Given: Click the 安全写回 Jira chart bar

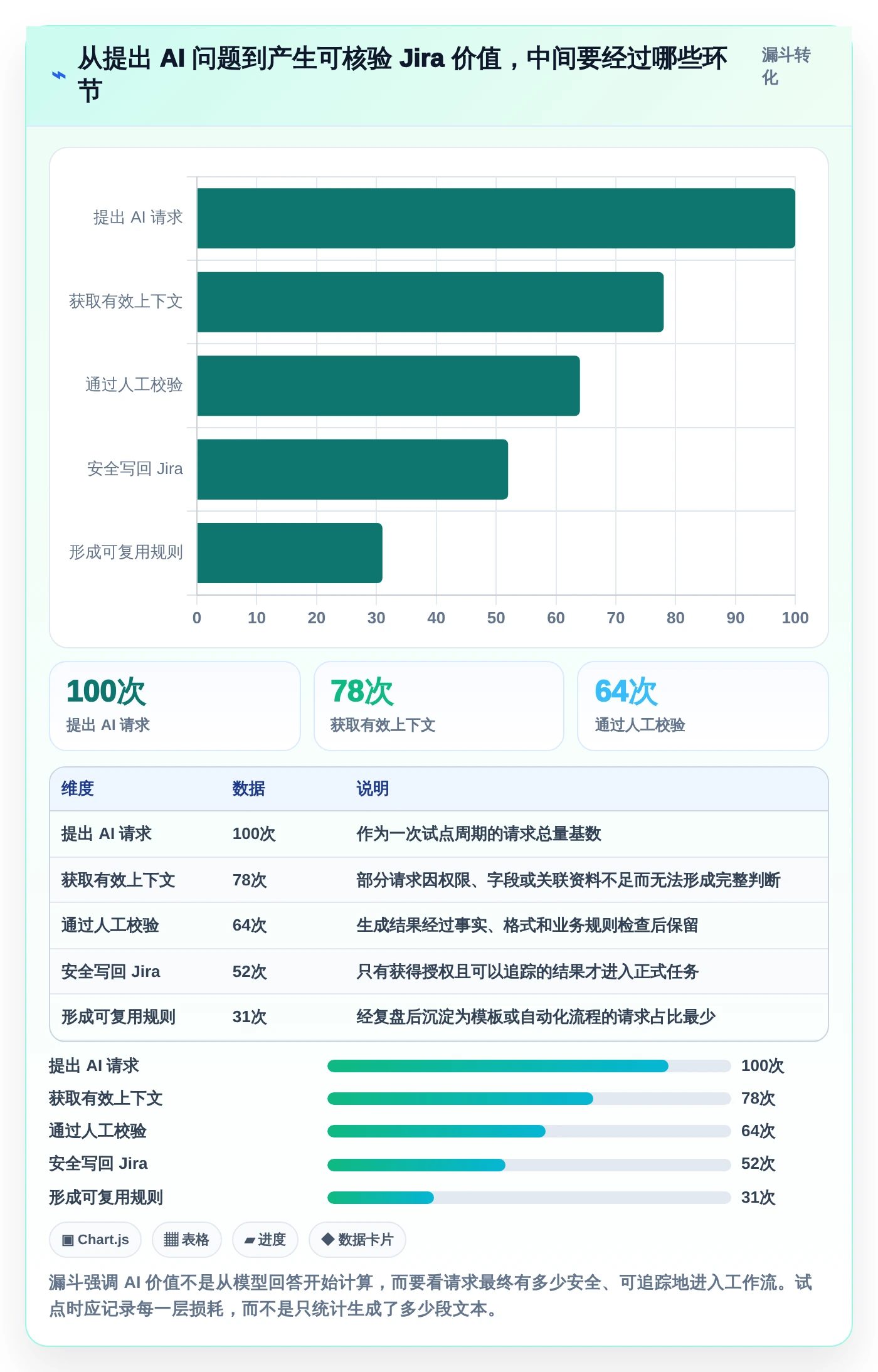Looking at the screenshot, I should (352, 469).
